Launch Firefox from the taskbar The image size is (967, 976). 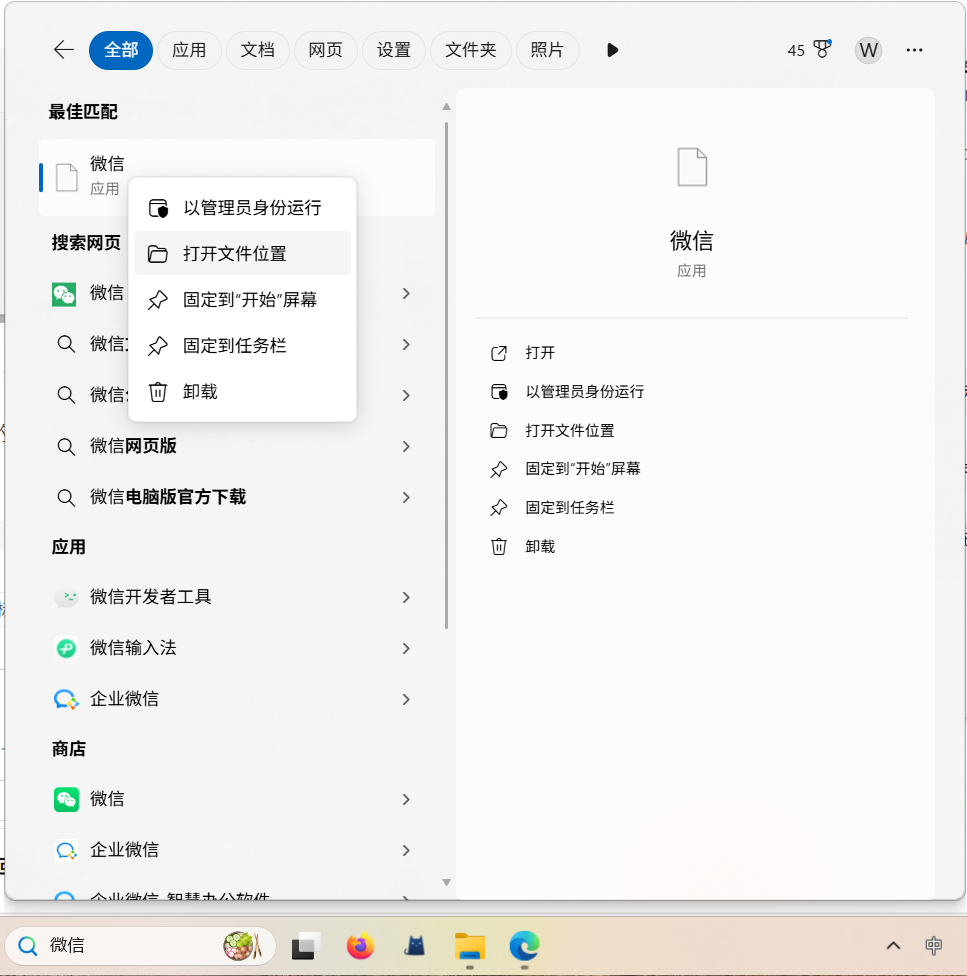pos(360,947)
